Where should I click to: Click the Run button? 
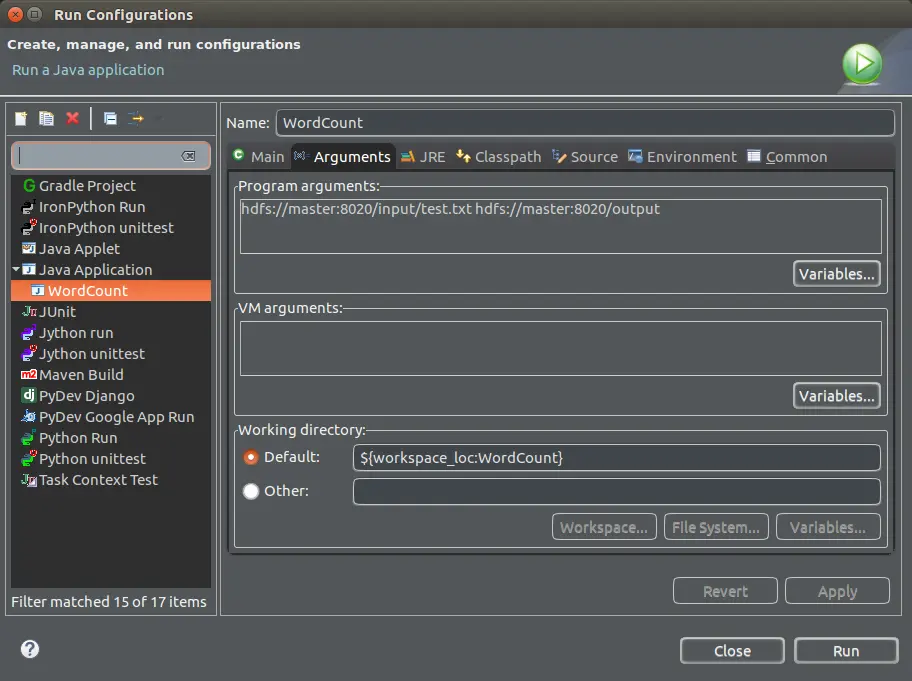click(x=846, y=651)
